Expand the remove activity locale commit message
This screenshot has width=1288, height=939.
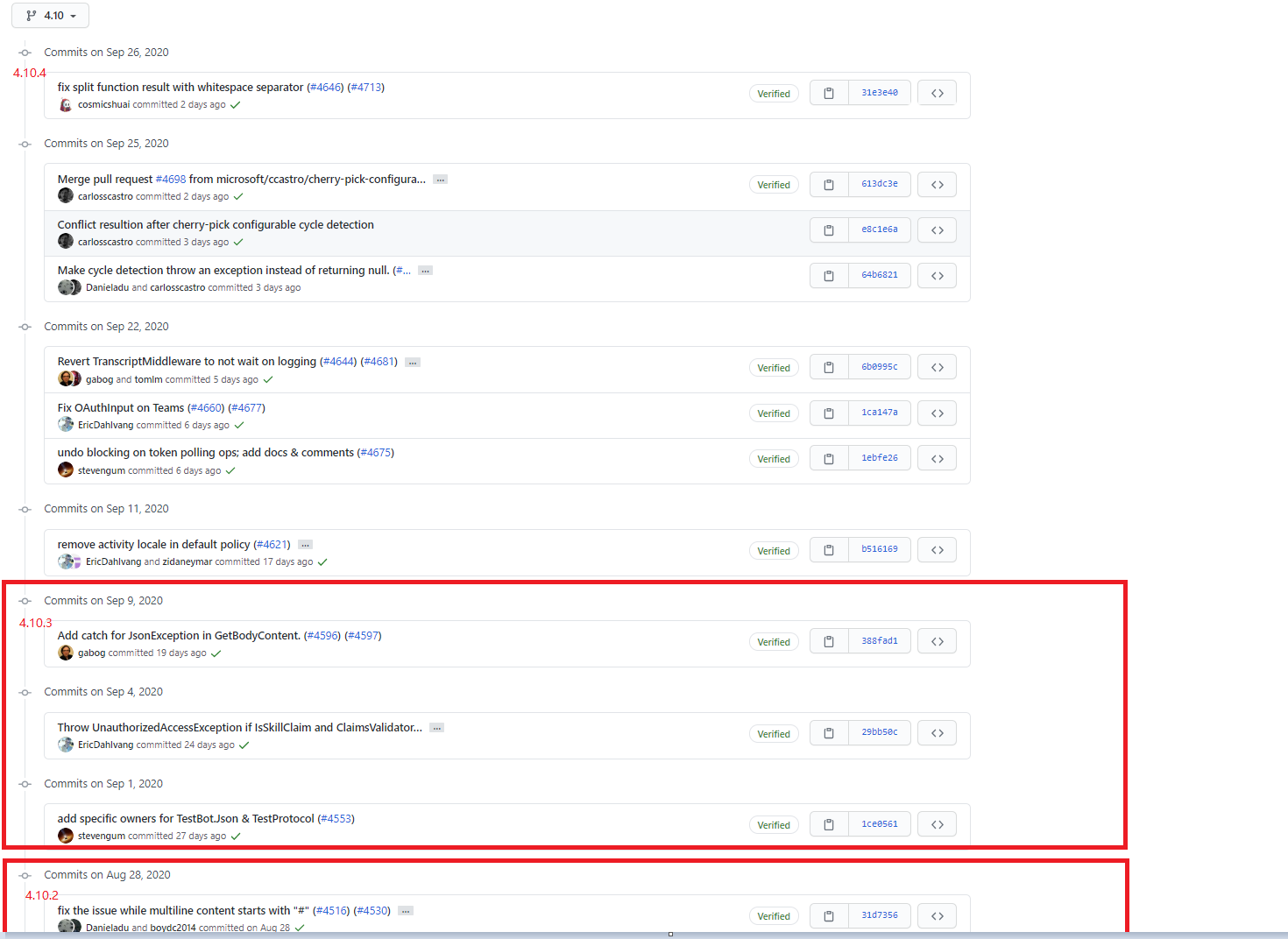pyautogui.click(x=304, y=544)
